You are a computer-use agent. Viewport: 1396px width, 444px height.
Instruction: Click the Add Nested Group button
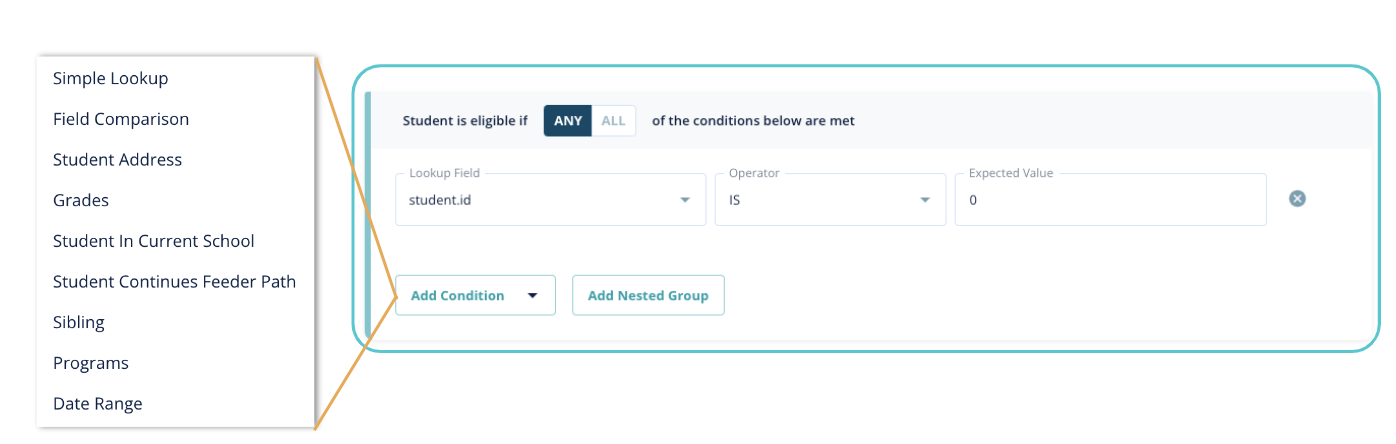(648, 296)
